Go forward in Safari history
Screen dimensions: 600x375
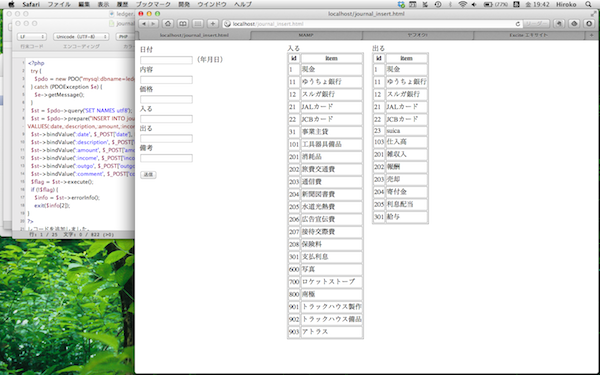click(x=153, y=24)
